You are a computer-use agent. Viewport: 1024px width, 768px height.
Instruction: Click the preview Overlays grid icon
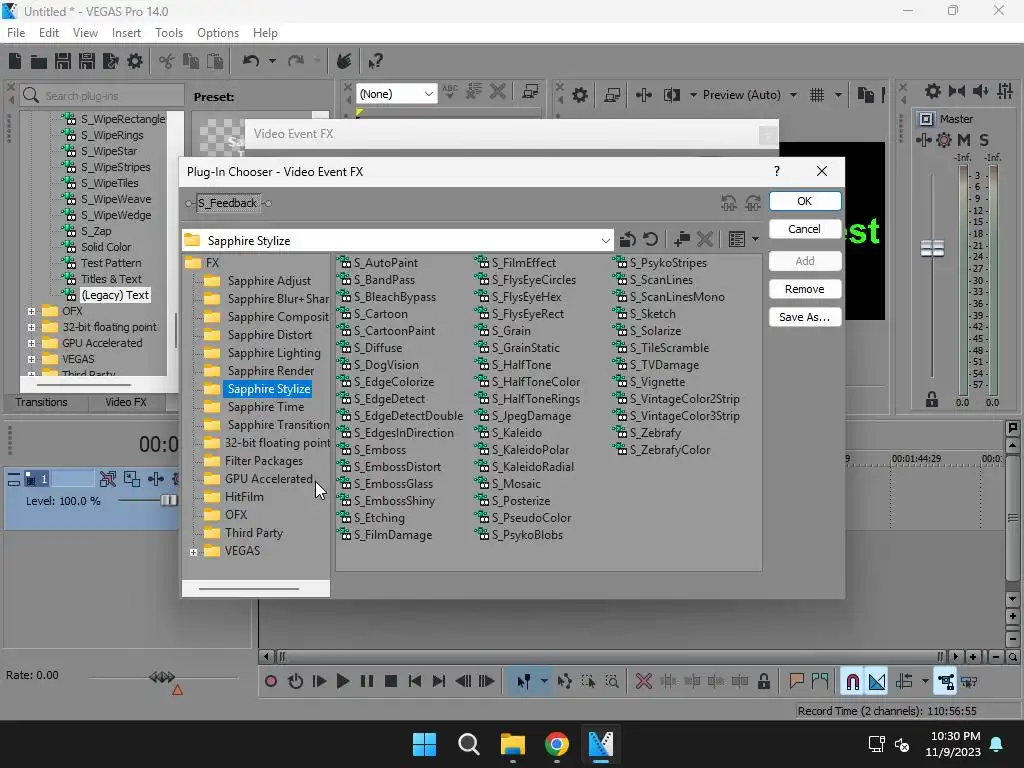click(817, 95)
